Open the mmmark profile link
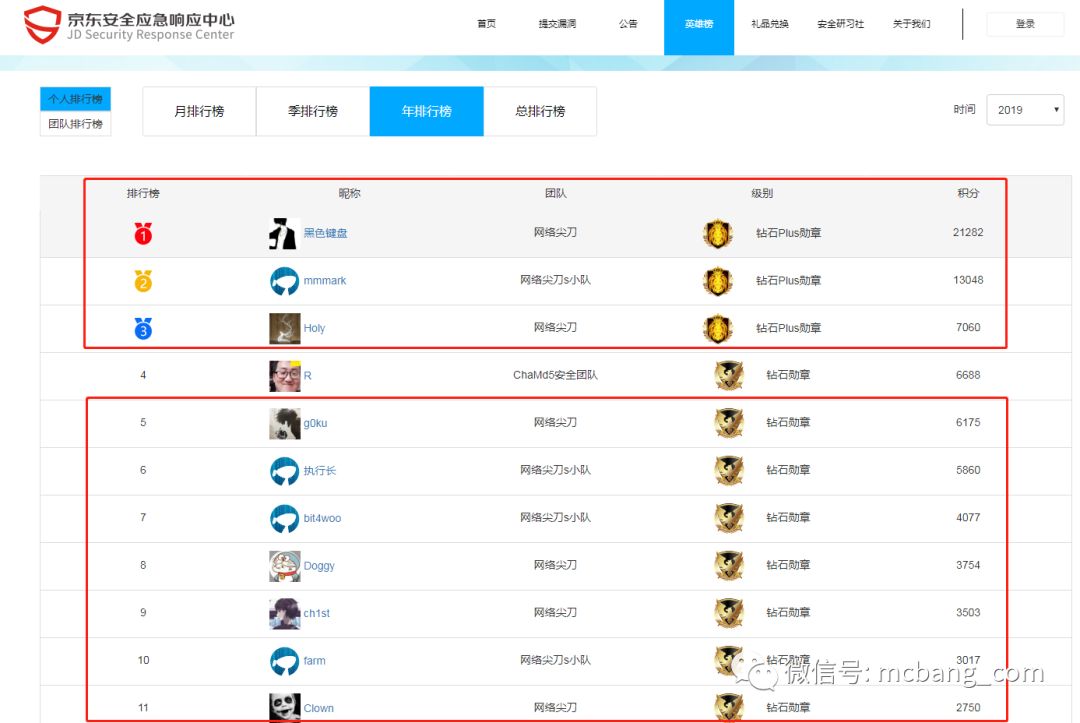 (x=324, y=281)
